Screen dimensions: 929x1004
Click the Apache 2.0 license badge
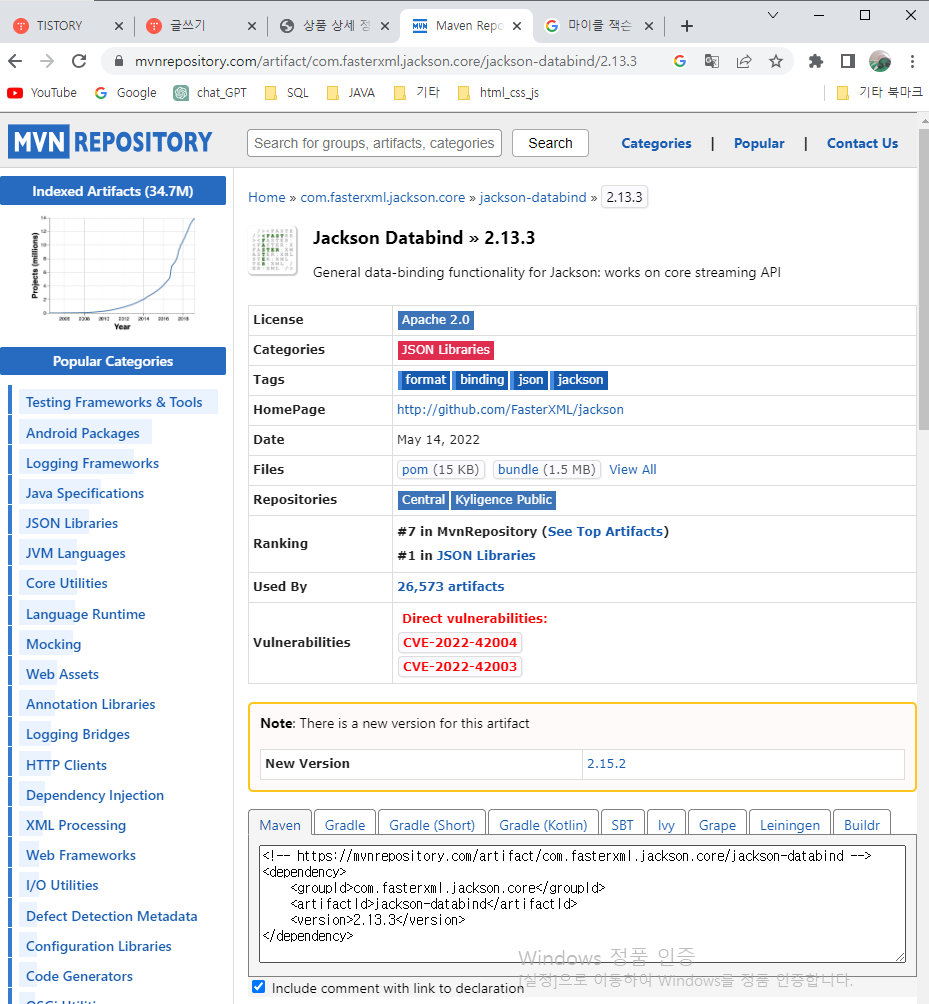click(435, 320)
